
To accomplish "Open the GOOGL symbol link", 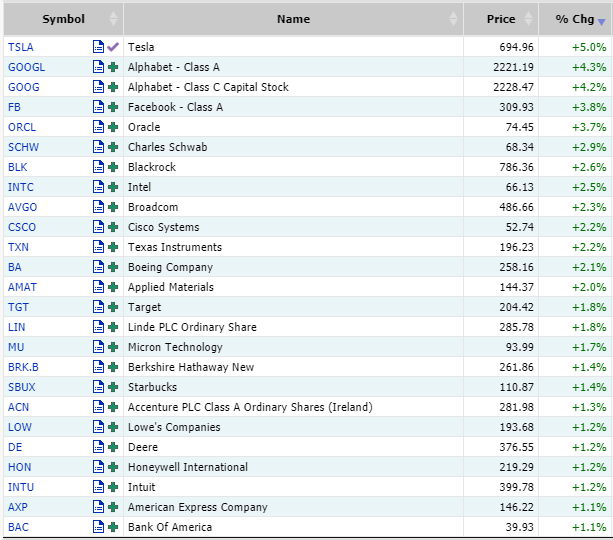I will click(x=27, y=67).
